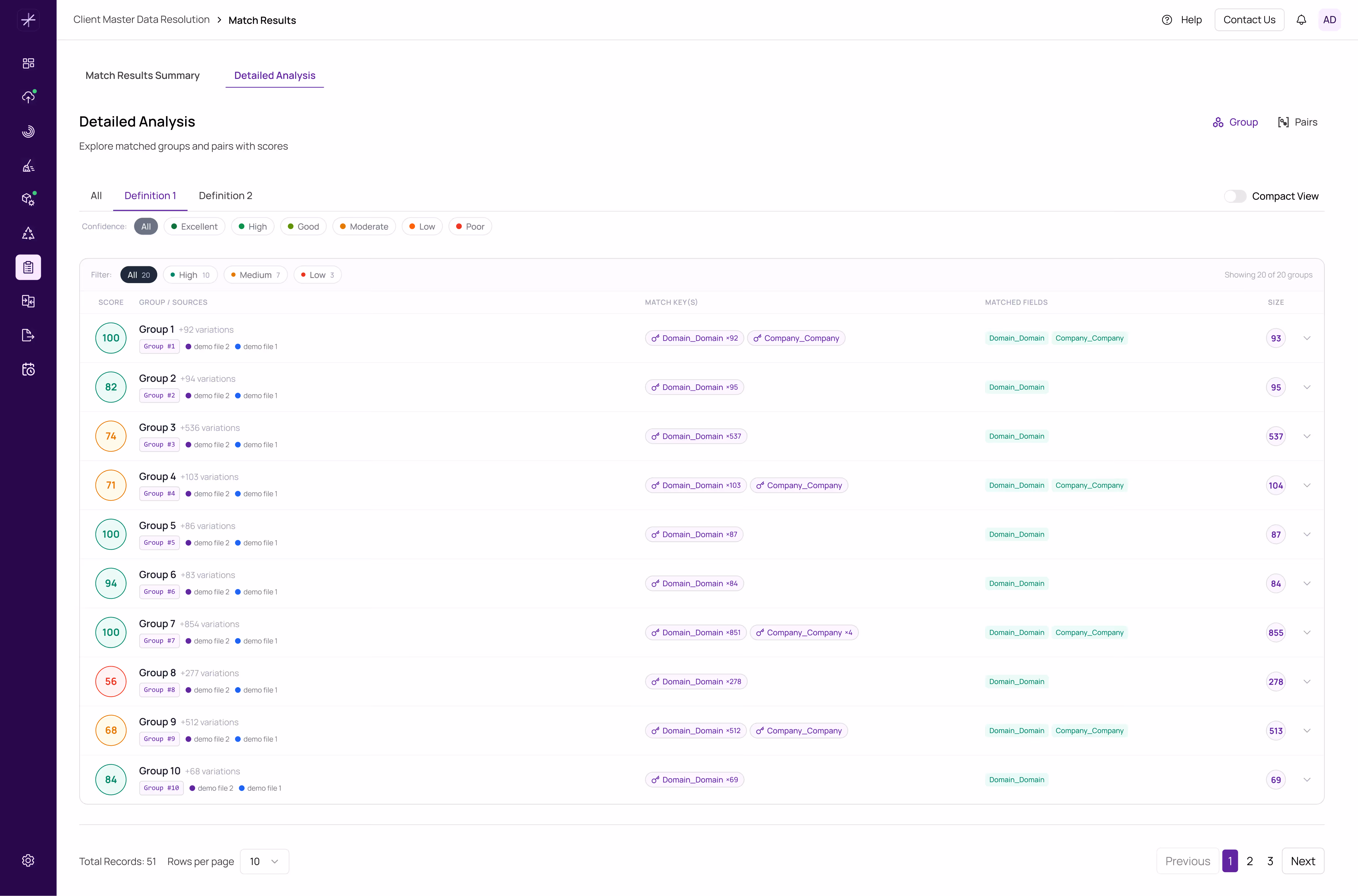Click the merge screens icon in sidebar

point(28,301)
